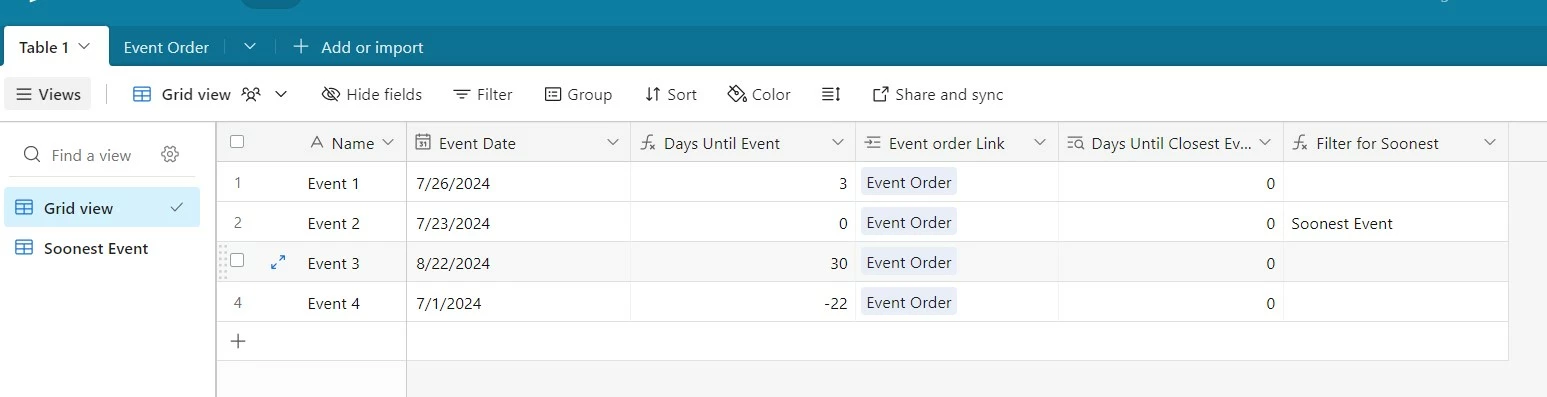Screen dimensions: 1547x397
Task: Click the Name column header
Action: pyautogui.click(x=353, y=143)
